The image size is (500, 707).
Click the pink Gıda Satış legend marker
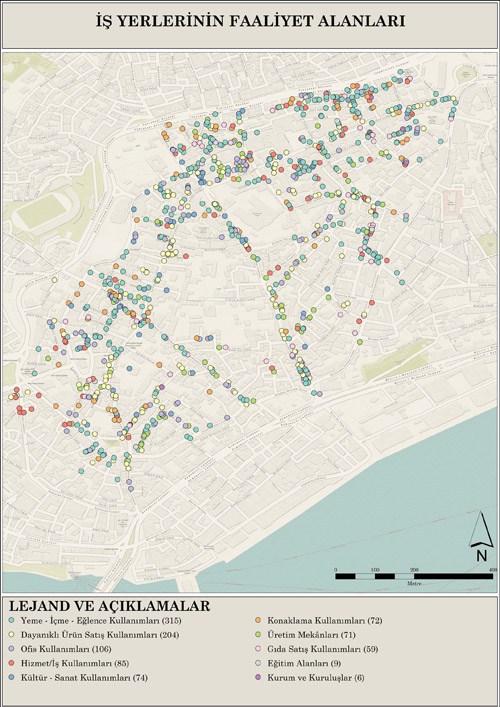point(258,649)
